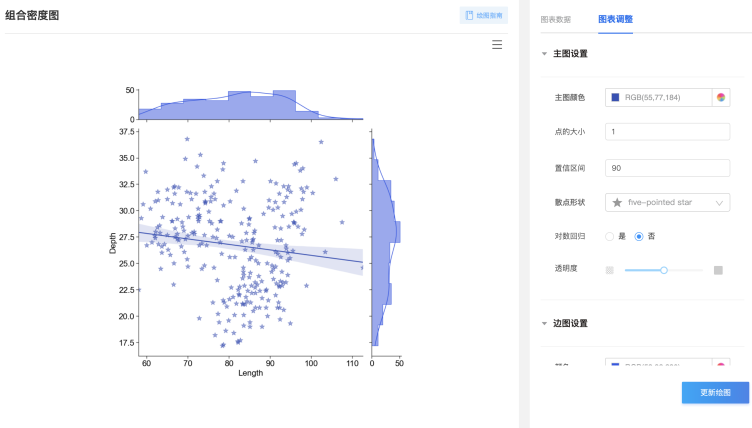Viewport: 752px width, 428px height.
Task: Select 是 for 对数回归
Action: (610, 236)
